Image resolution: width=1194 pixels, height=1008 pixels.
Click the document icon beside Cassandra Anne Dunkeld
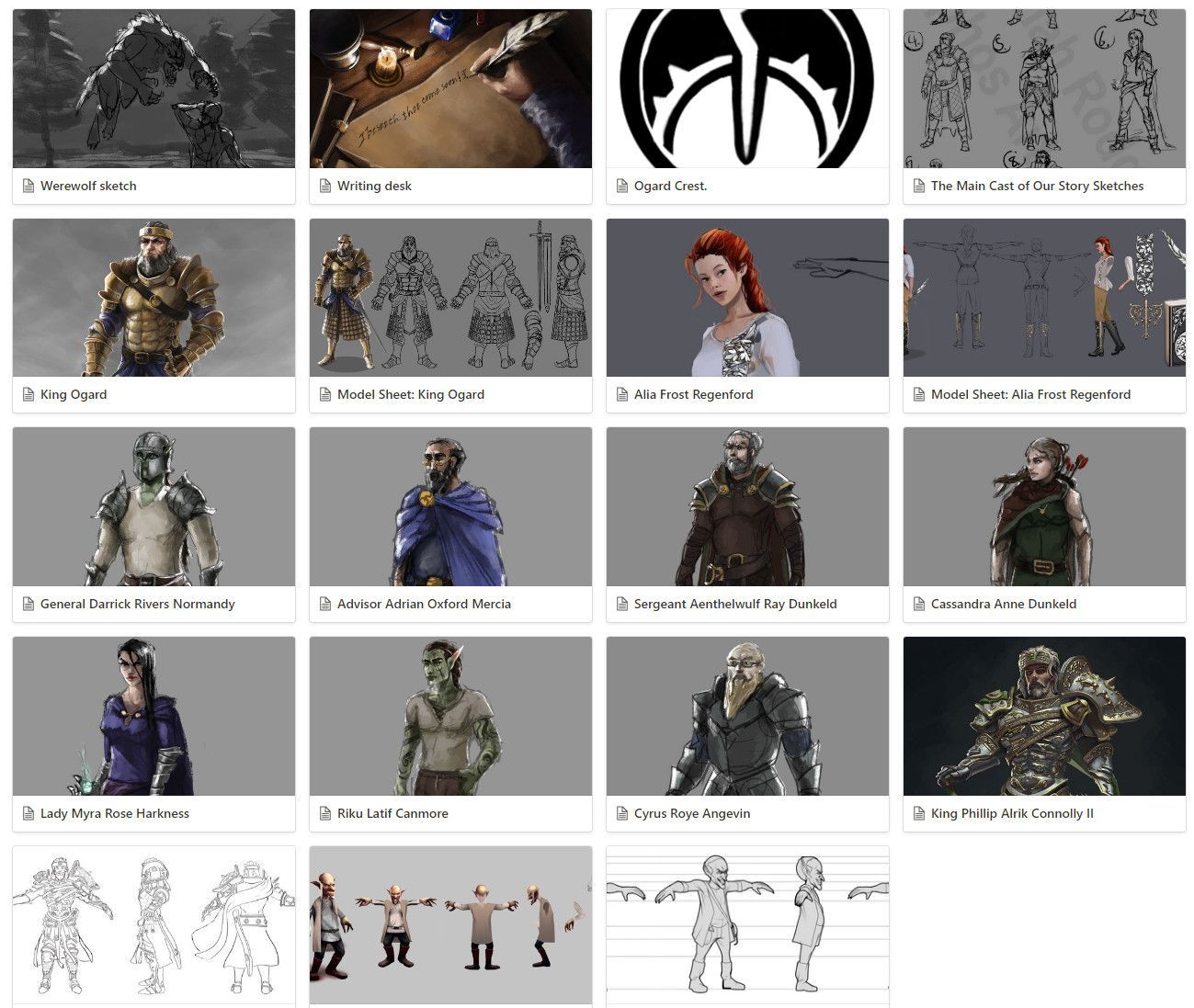(917, 604)
